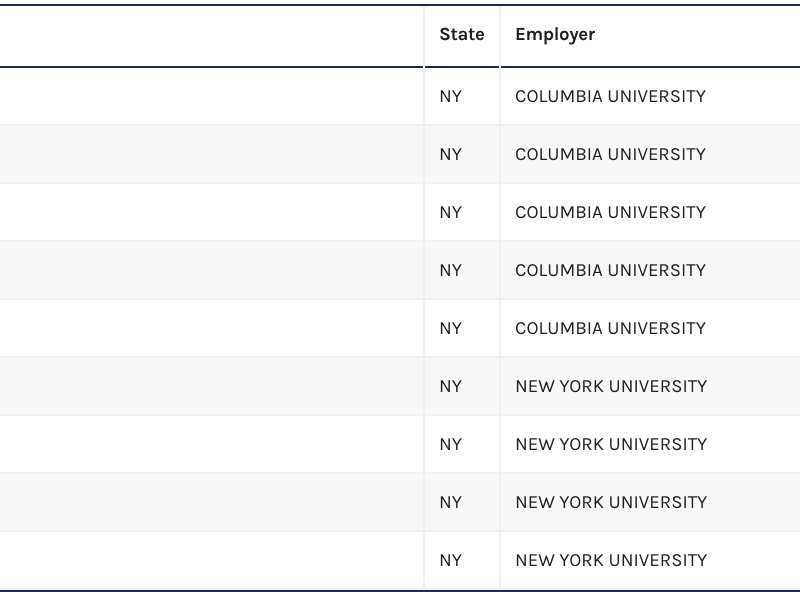Select the last NEW YORK UNIVERSITY employer cell
The image size is (800, 592).
[611, 560]
